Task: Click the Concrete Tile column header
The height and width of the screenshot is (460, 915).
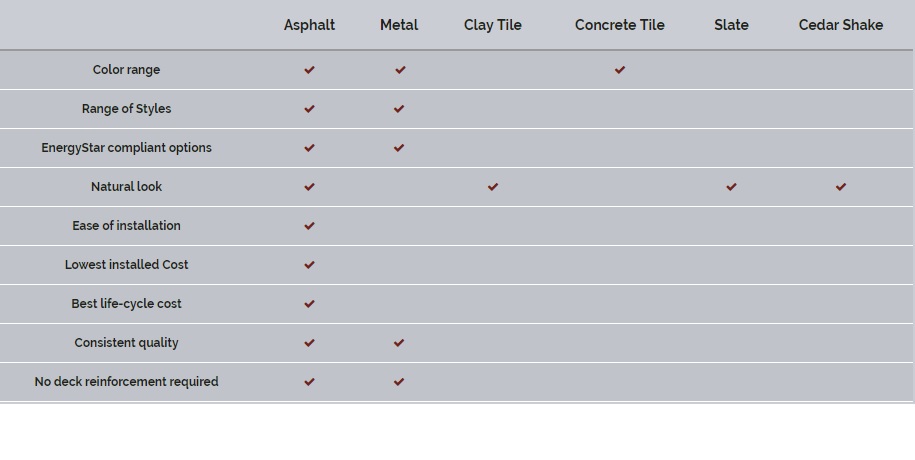Action: coord(620,25)
